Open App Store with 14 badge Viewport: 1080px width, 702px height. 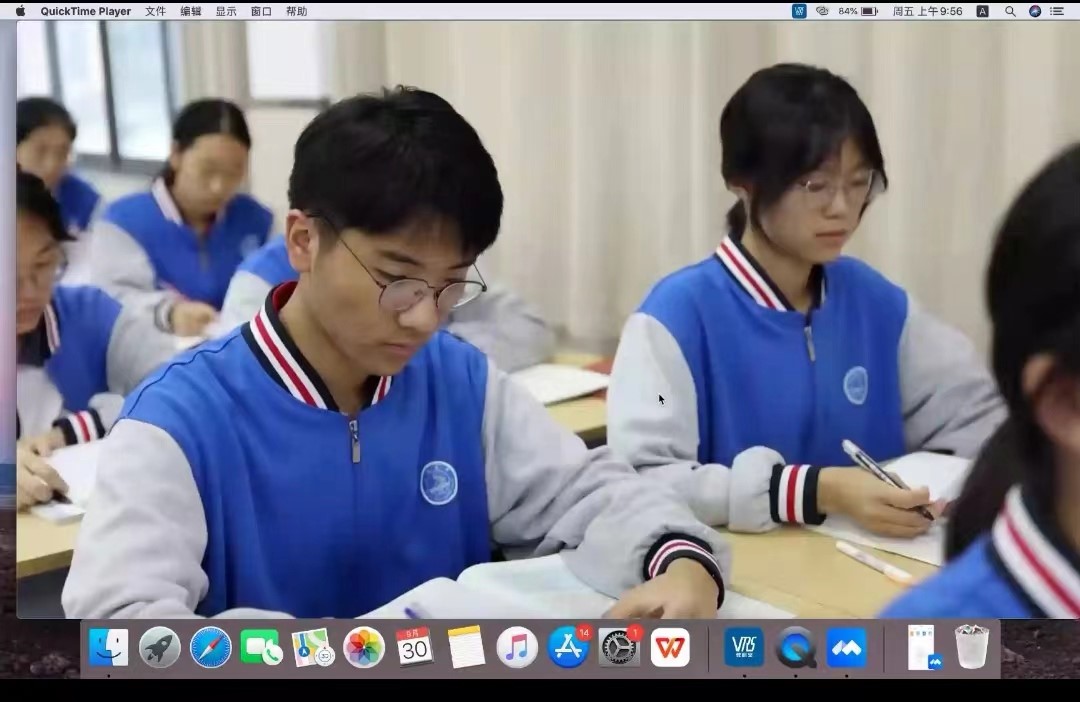coord(568,647)
